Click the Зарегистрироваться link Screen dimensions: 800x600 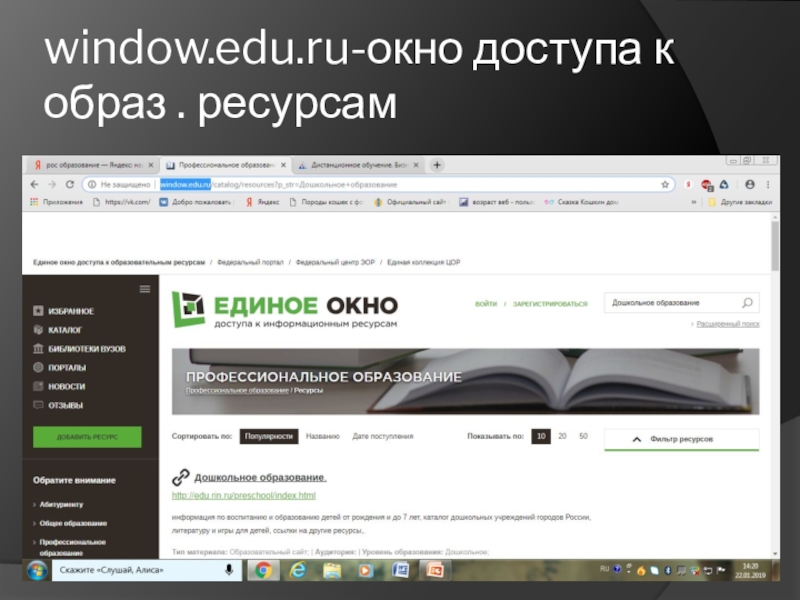550,304
